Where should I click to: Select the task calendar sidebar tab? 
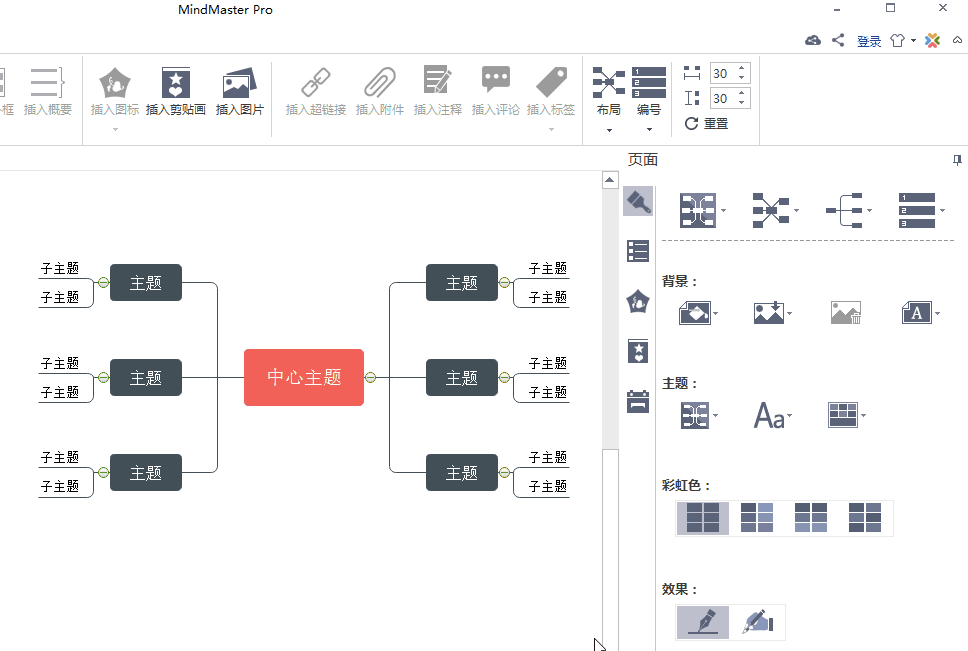pos(638,401)
